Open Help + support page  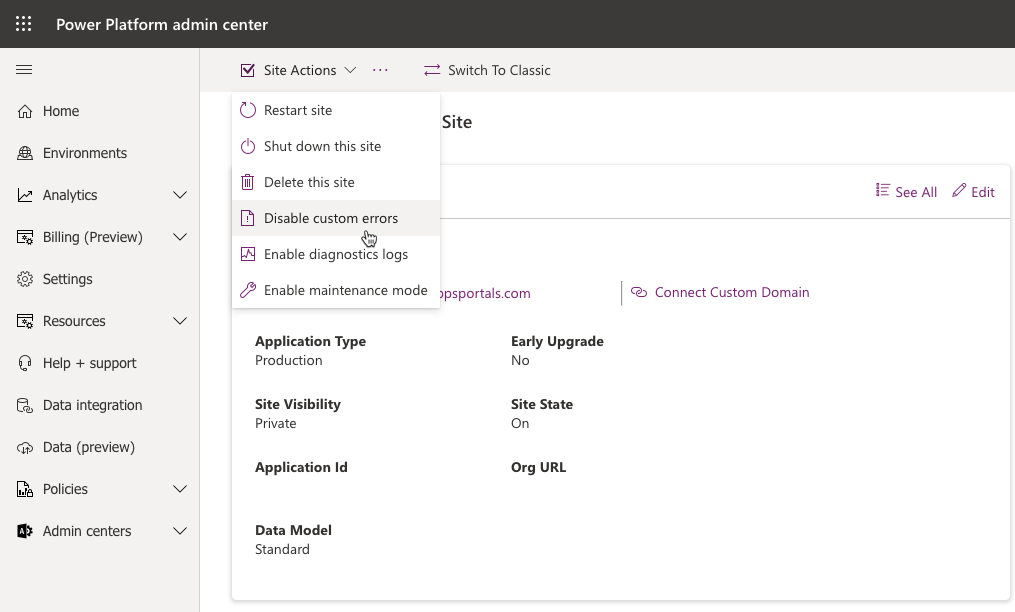(x=89, y=363)
